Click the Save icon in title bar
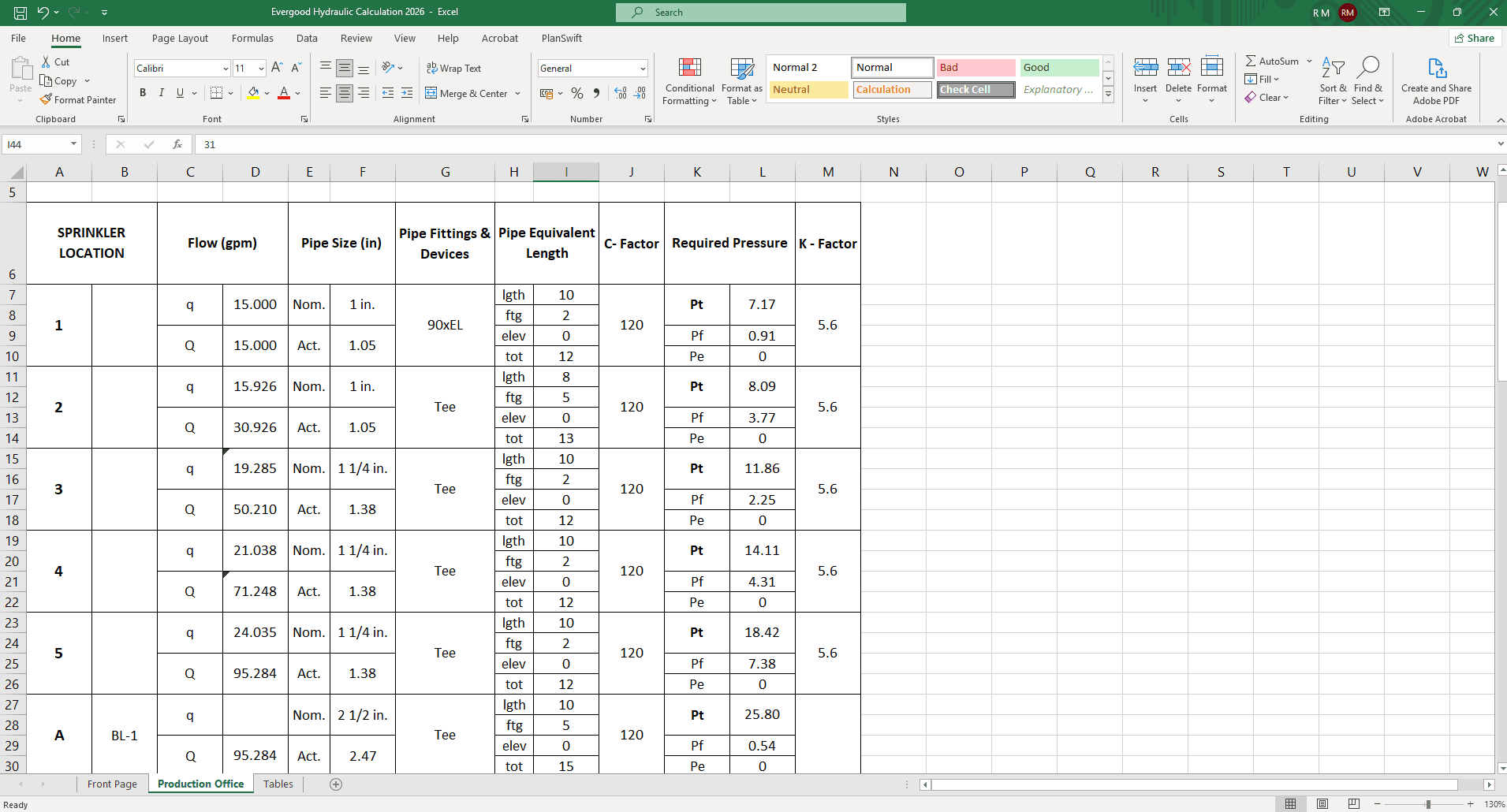 (x=21, y=12)
